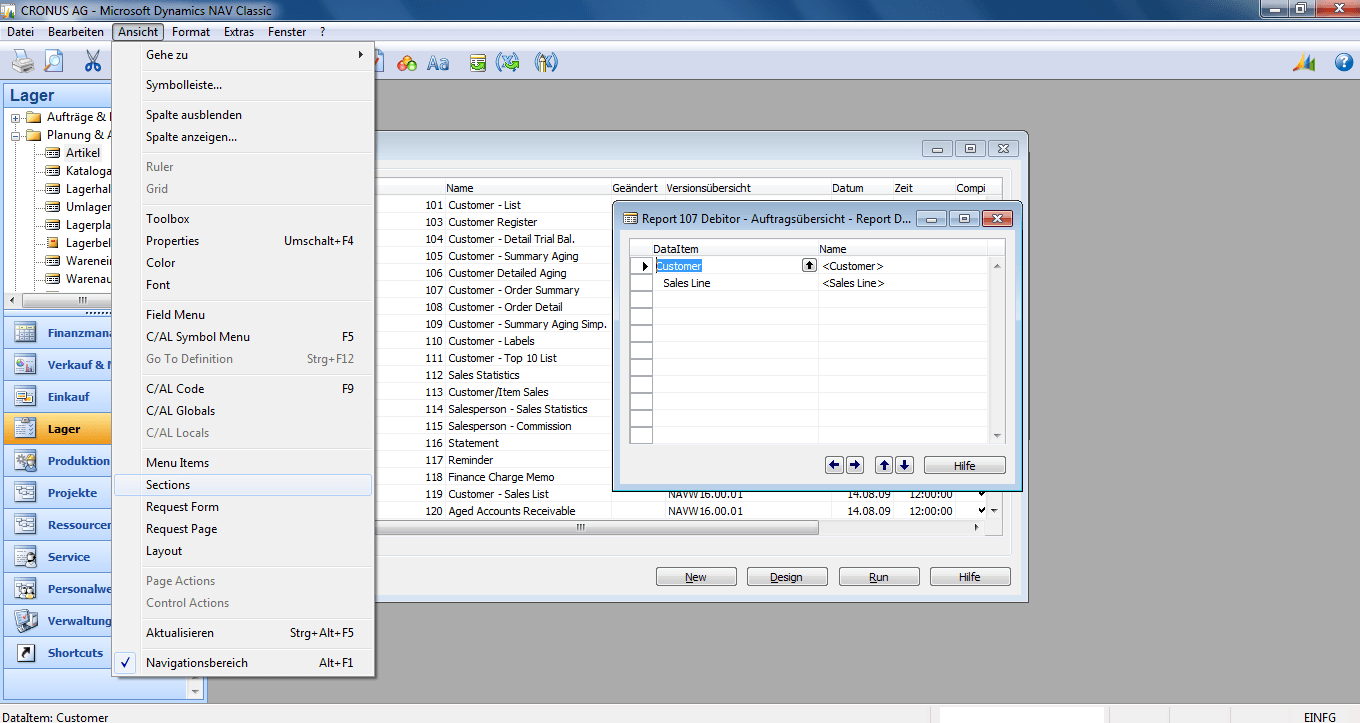Open the Format menu
The image size is (1360, 723).
pyautogui.click(x=191, y=32)
